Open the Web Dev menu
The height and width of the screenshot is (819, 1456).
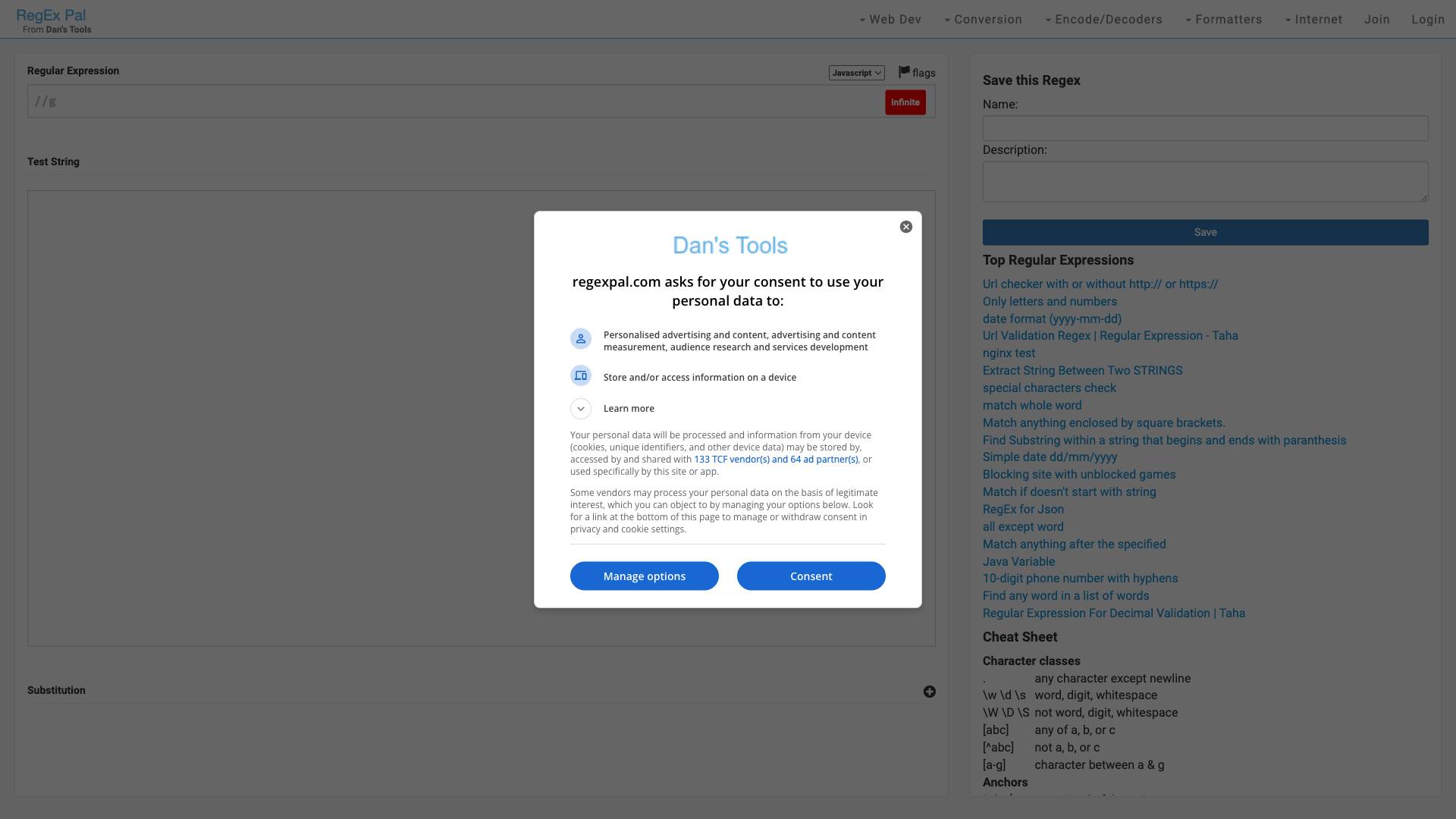pyautogui.click(x=890, y=20)
